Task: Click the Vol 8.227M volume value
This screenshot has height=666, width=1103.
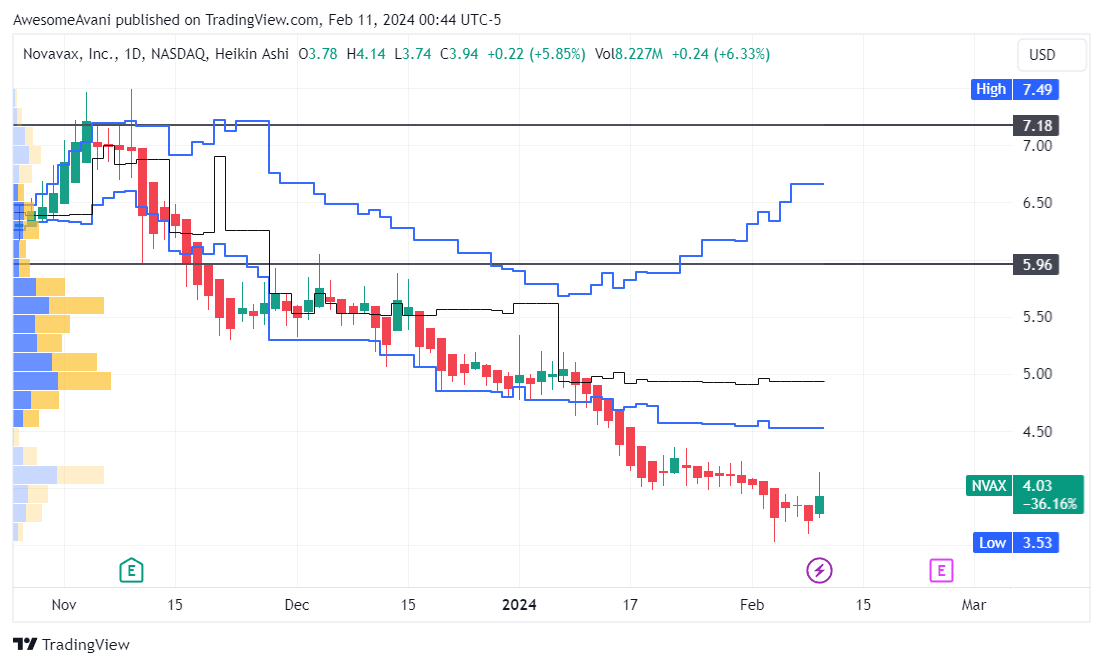Action: click(629, 54)
